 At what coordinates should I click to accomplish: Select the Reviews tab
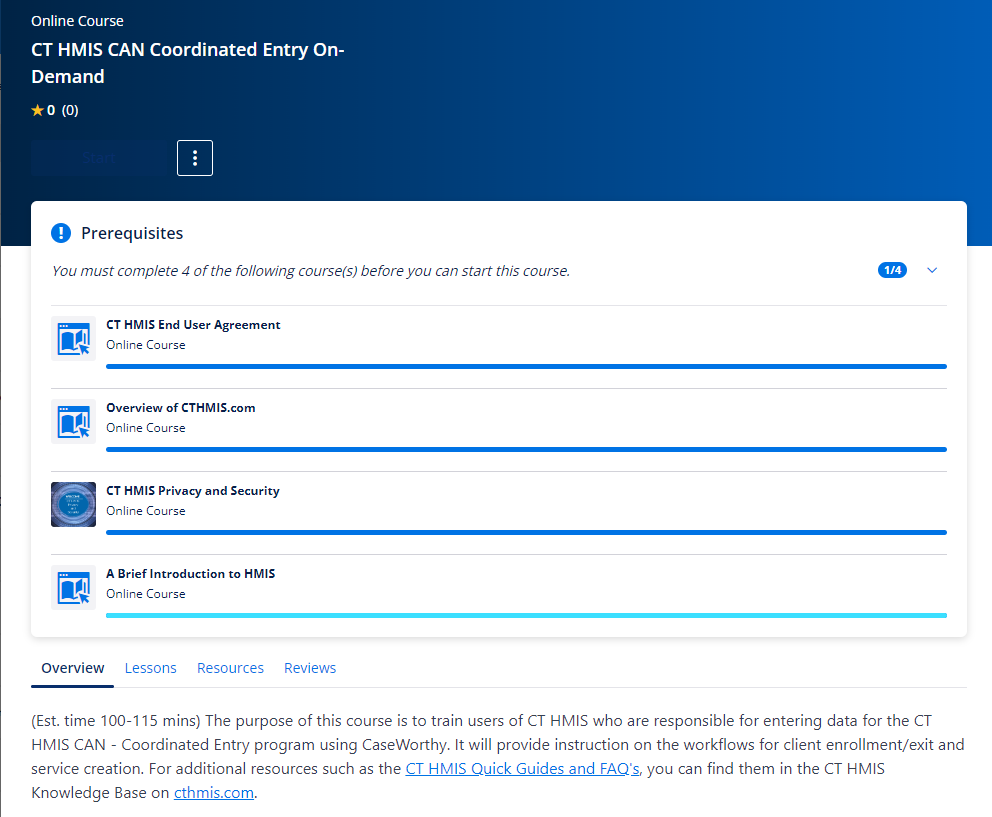[x=310, y=668]
